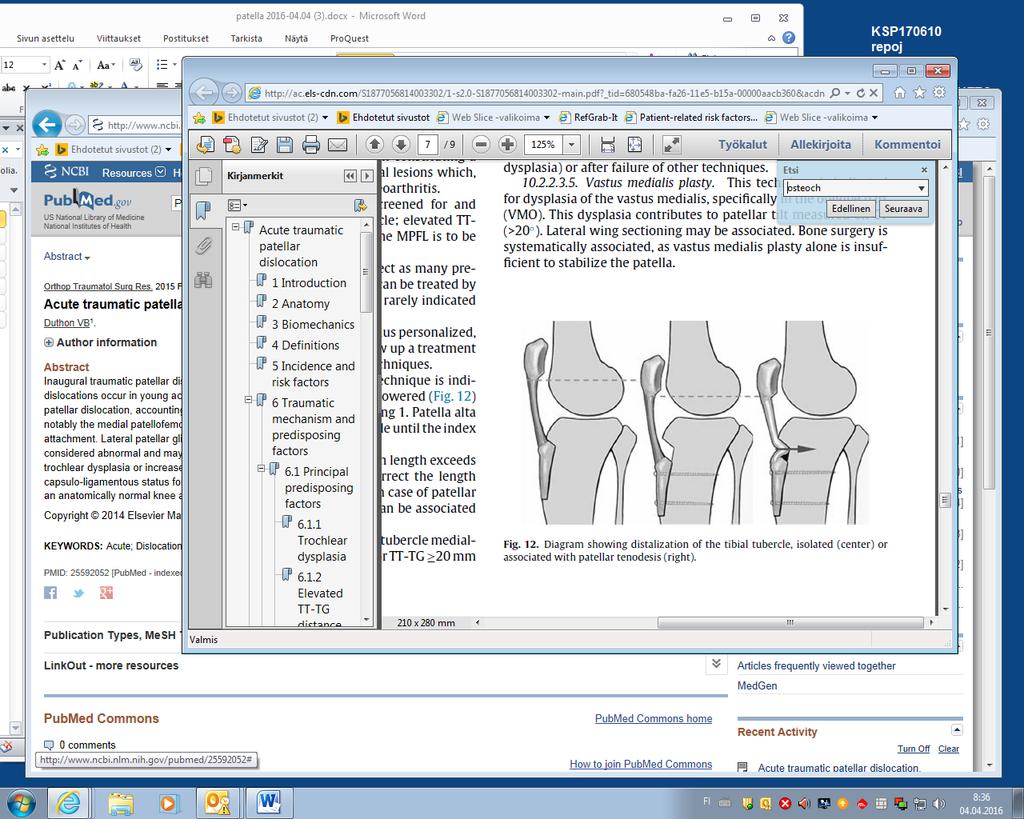
Task: Click the add-to-favorites-bar star icon
Action: [x=199, y=118]
